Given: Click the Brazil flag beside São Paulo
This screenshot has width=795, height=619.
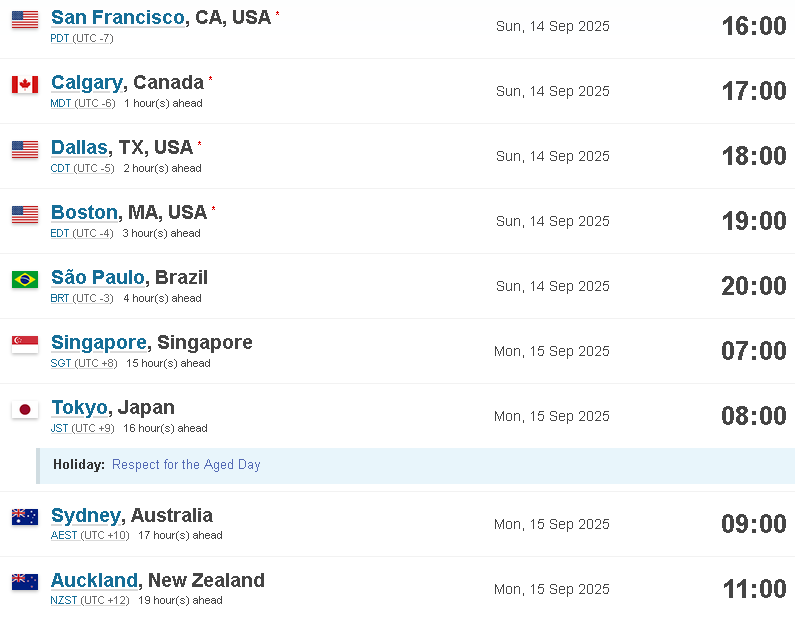Looking at the screenshot, I should coord(25,279).
